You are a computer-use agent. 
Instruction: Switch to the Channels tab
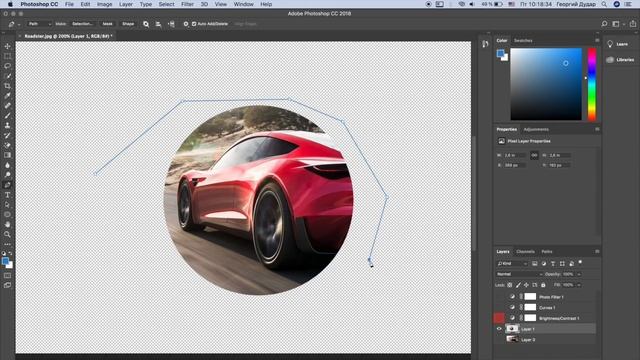[525, 251]
